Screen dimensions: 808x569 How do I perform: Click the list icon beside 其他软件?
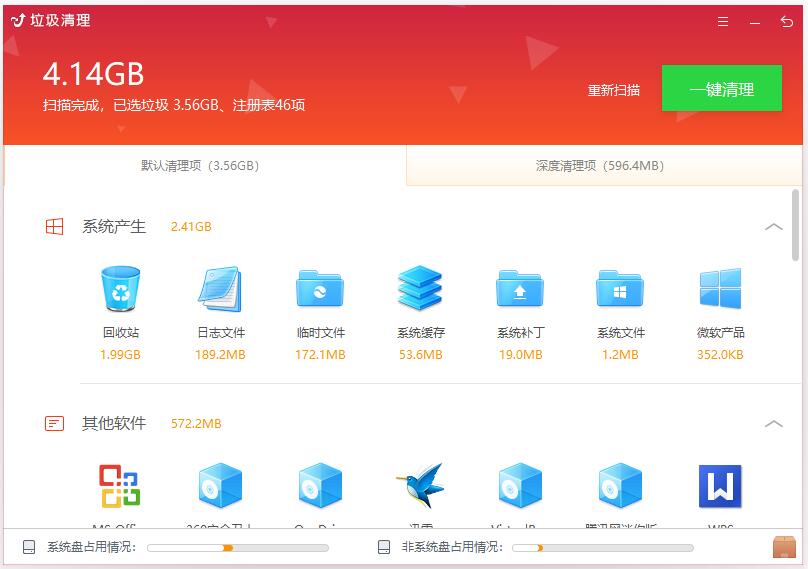click(x=55, y=424)
